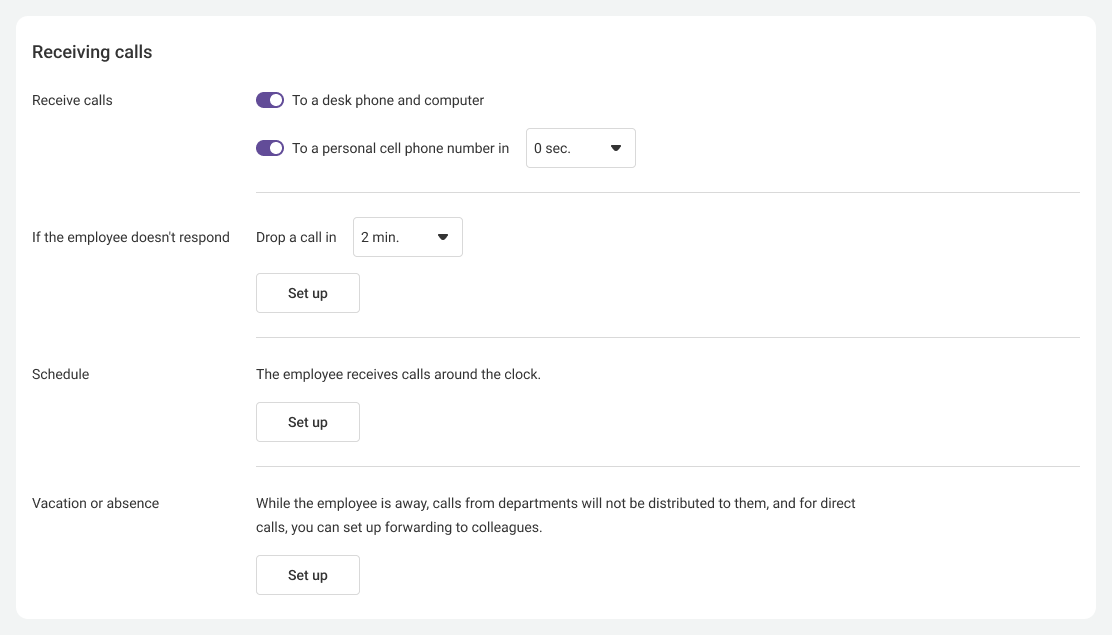Select the "If the employee doesn't respond" label

(131, 237)
